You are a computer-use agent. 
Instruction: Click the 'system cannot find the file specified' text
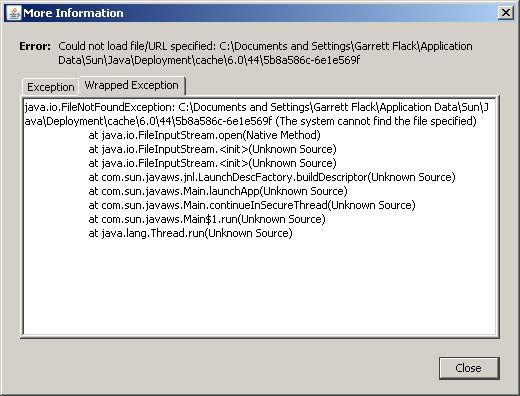click(376, 121)
